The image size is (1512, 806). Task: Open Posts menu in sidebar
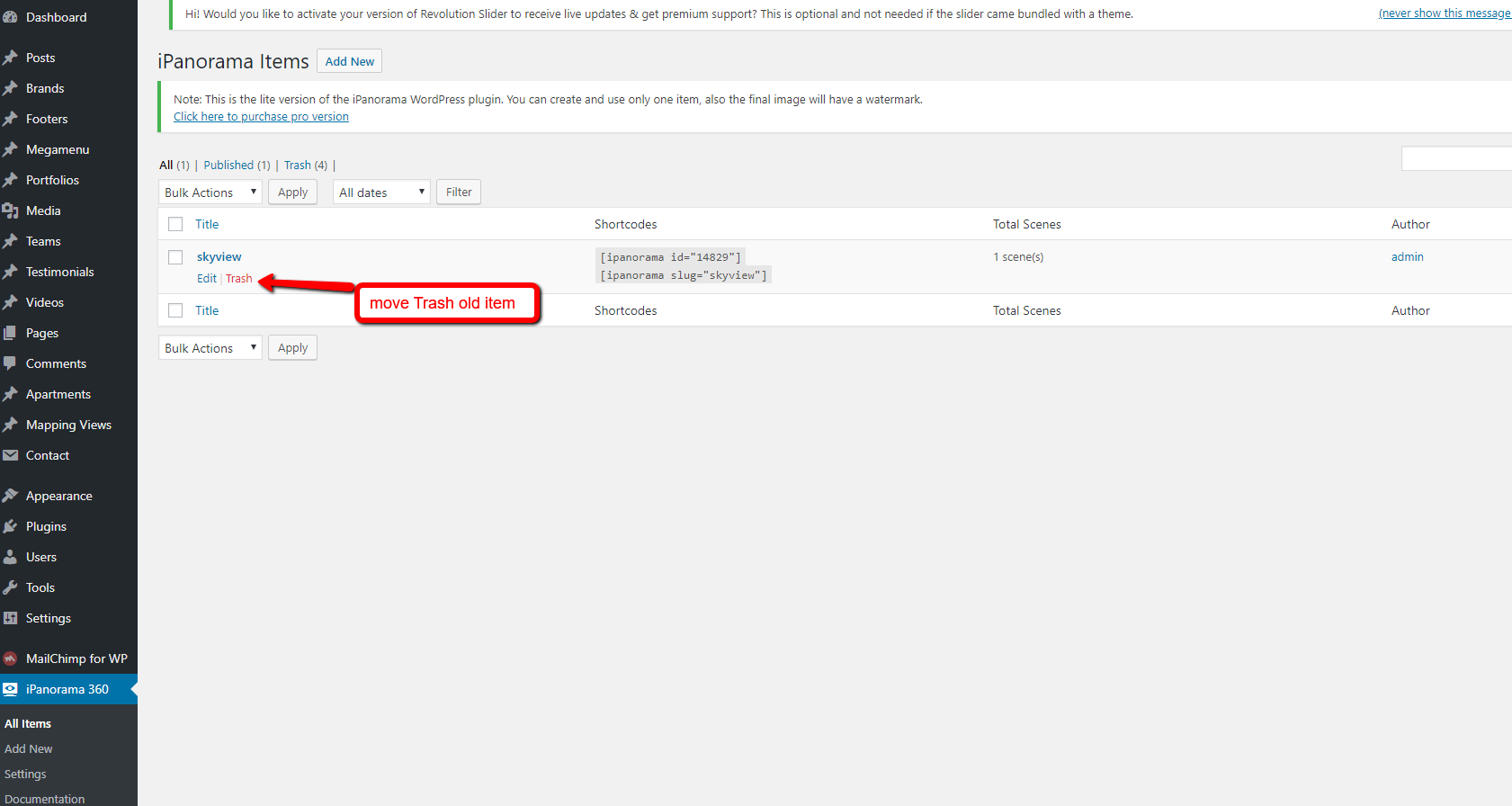tap(40, 58)
